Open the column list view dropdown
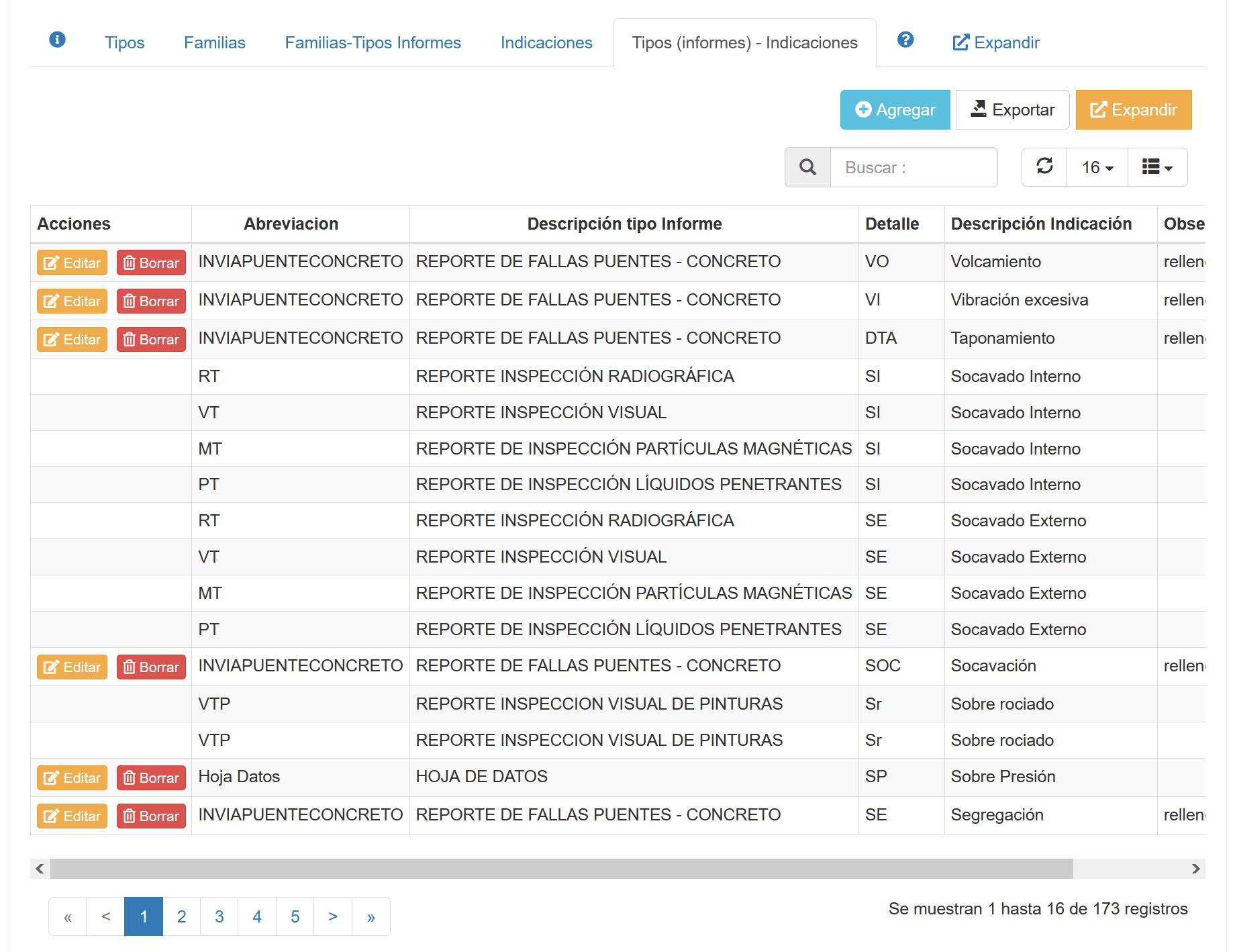 click(1157, 167)
